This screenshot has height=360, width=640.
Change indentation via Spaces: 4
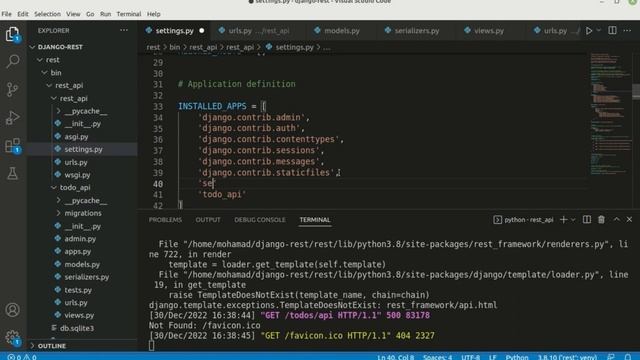click(438, 357)
